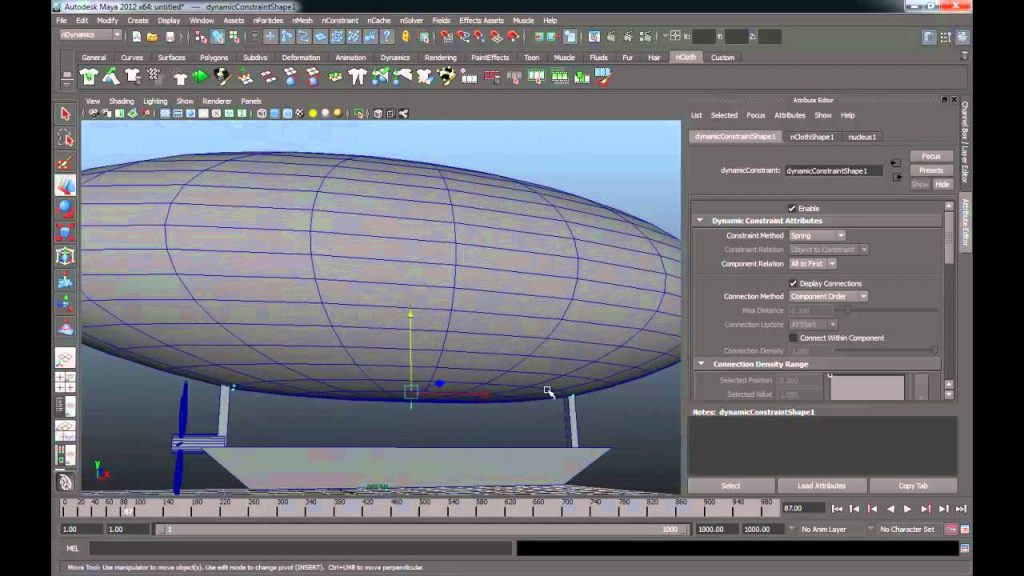The height and width of the screenshot is (576, 1024).
Task: Open the Effects Assets menu
Action: 481,20
